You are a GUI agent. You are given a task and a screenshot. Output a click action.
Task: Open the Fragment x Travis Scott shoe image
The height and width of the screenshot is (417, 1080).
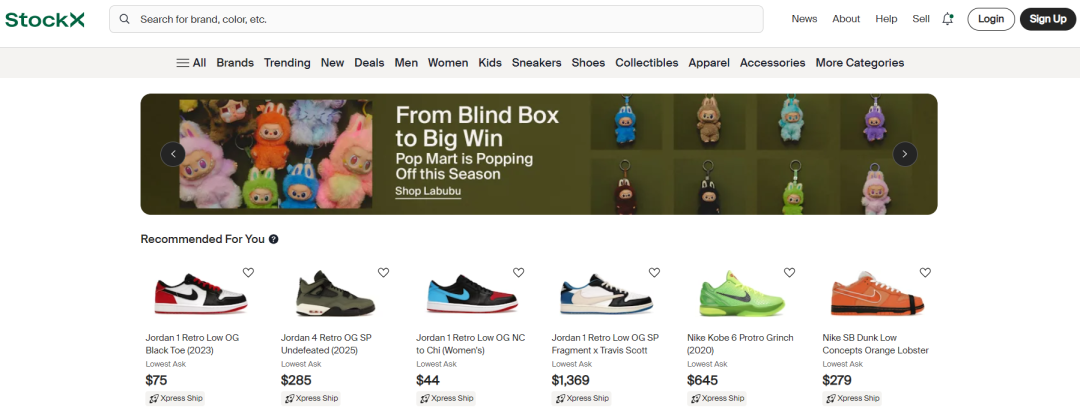point(607,294)
